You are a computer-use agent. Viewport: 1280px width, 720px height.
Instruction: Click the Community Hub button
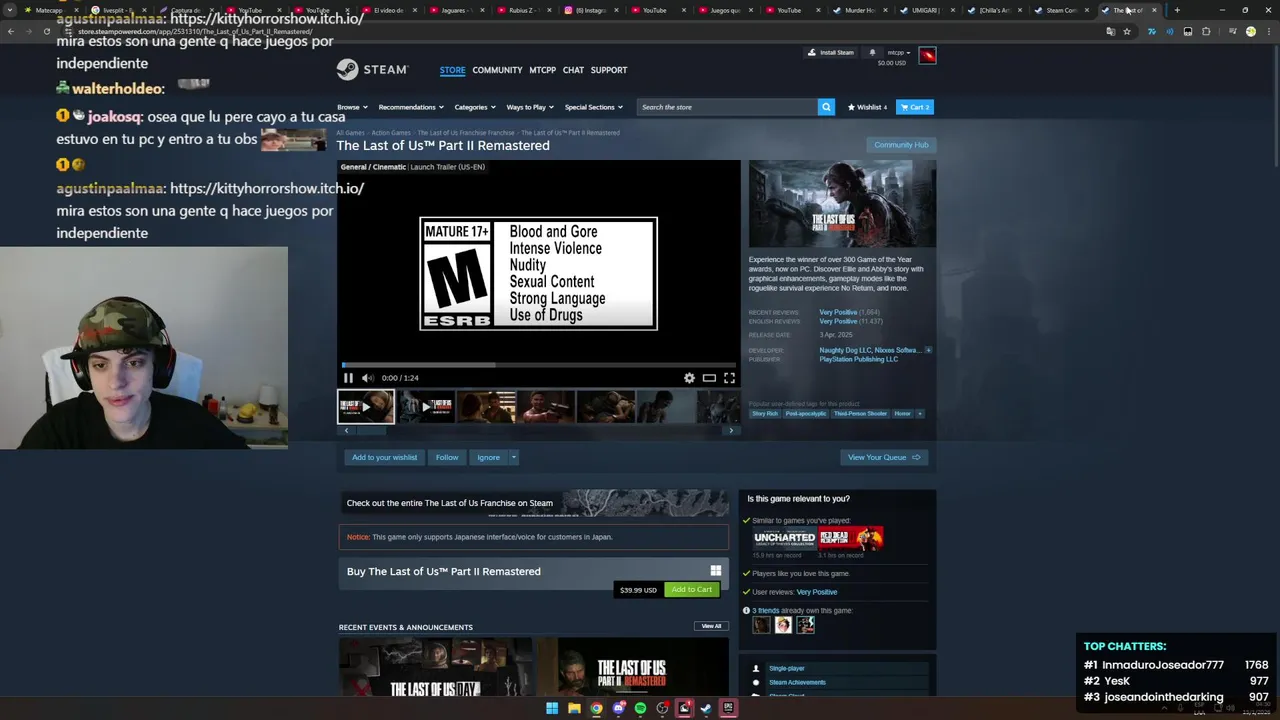[901, 145]
